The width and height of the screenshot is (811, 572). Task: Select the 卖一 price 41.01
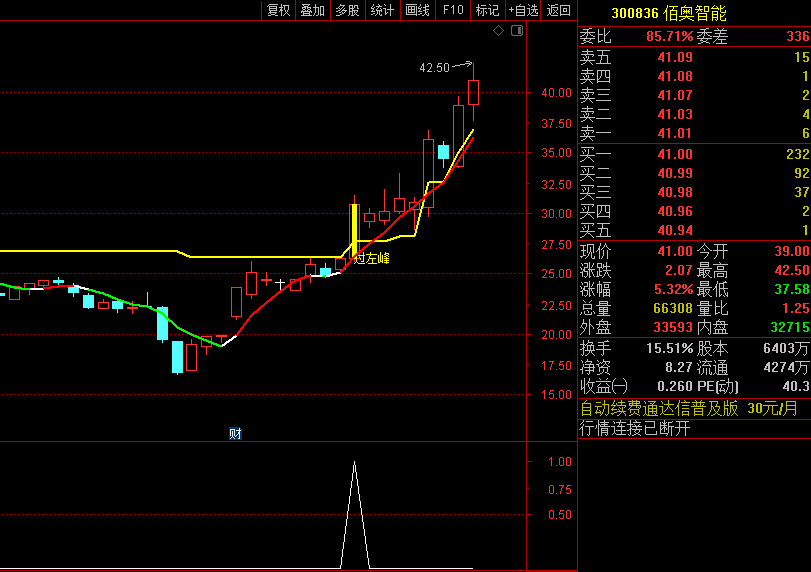pyautogui.click(x=675, y=133)
